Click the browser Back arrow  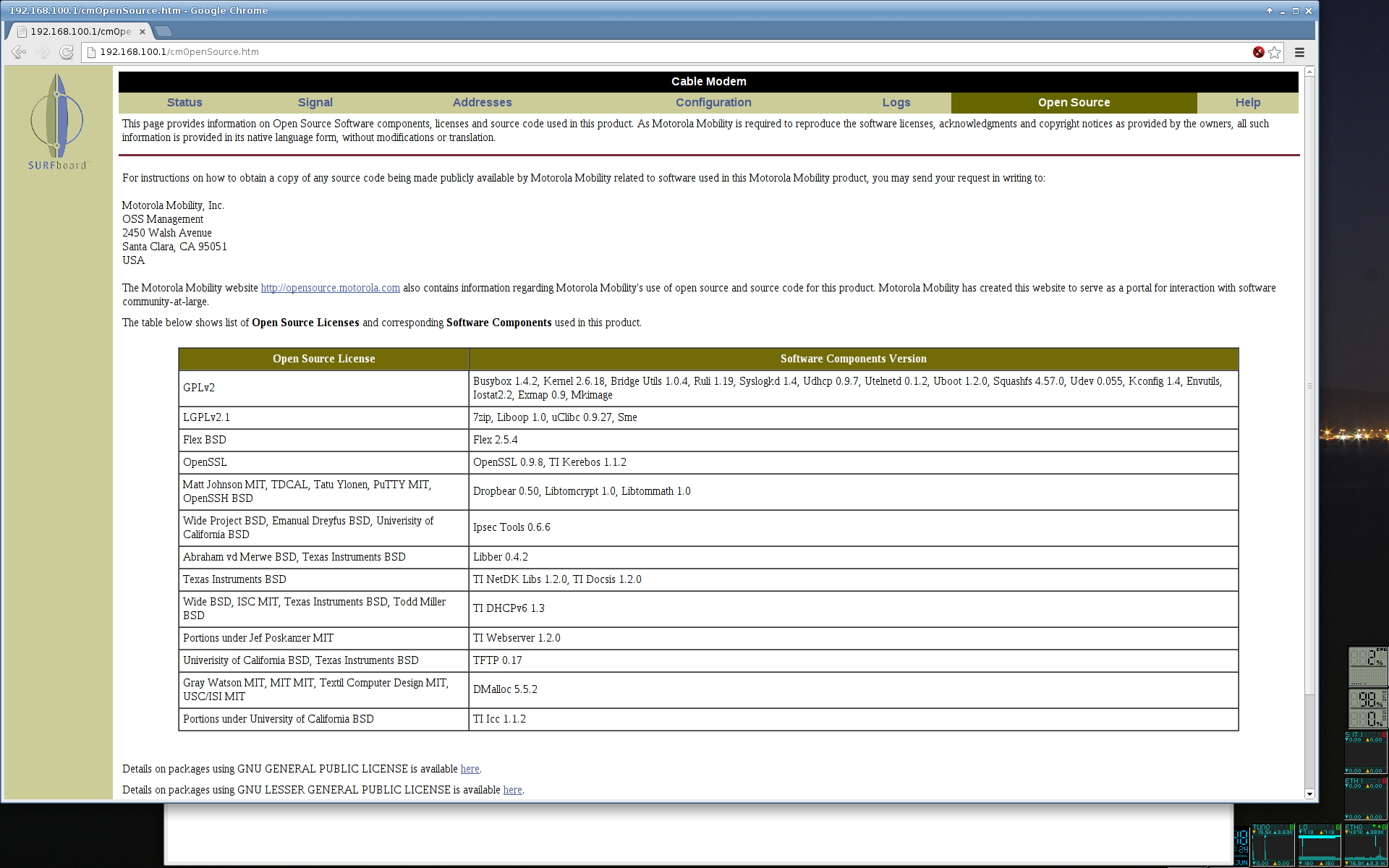coord(19,52)
